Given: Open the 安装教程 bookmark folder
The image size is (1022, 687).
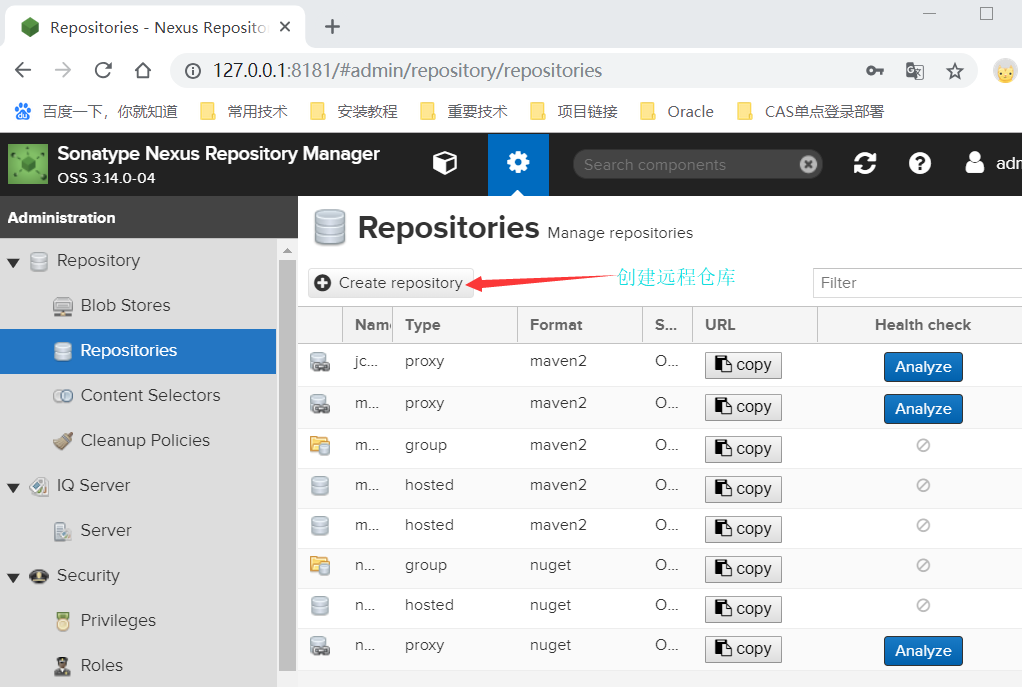Looking at the screenshot, I should (x=354, y=111).
